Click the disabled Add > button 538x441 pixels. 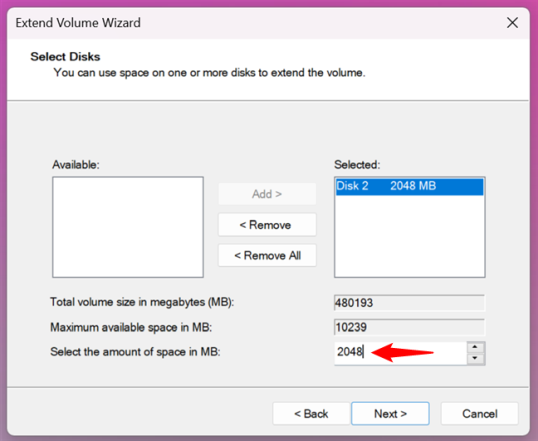pyautogui.click(x=267, y=194)
